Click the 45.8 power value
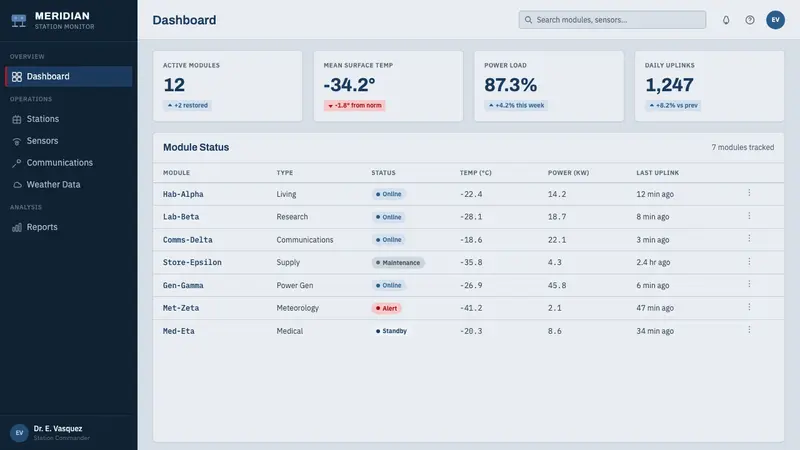This screenshot has height=450, width=800. click(x=557, y=285)
